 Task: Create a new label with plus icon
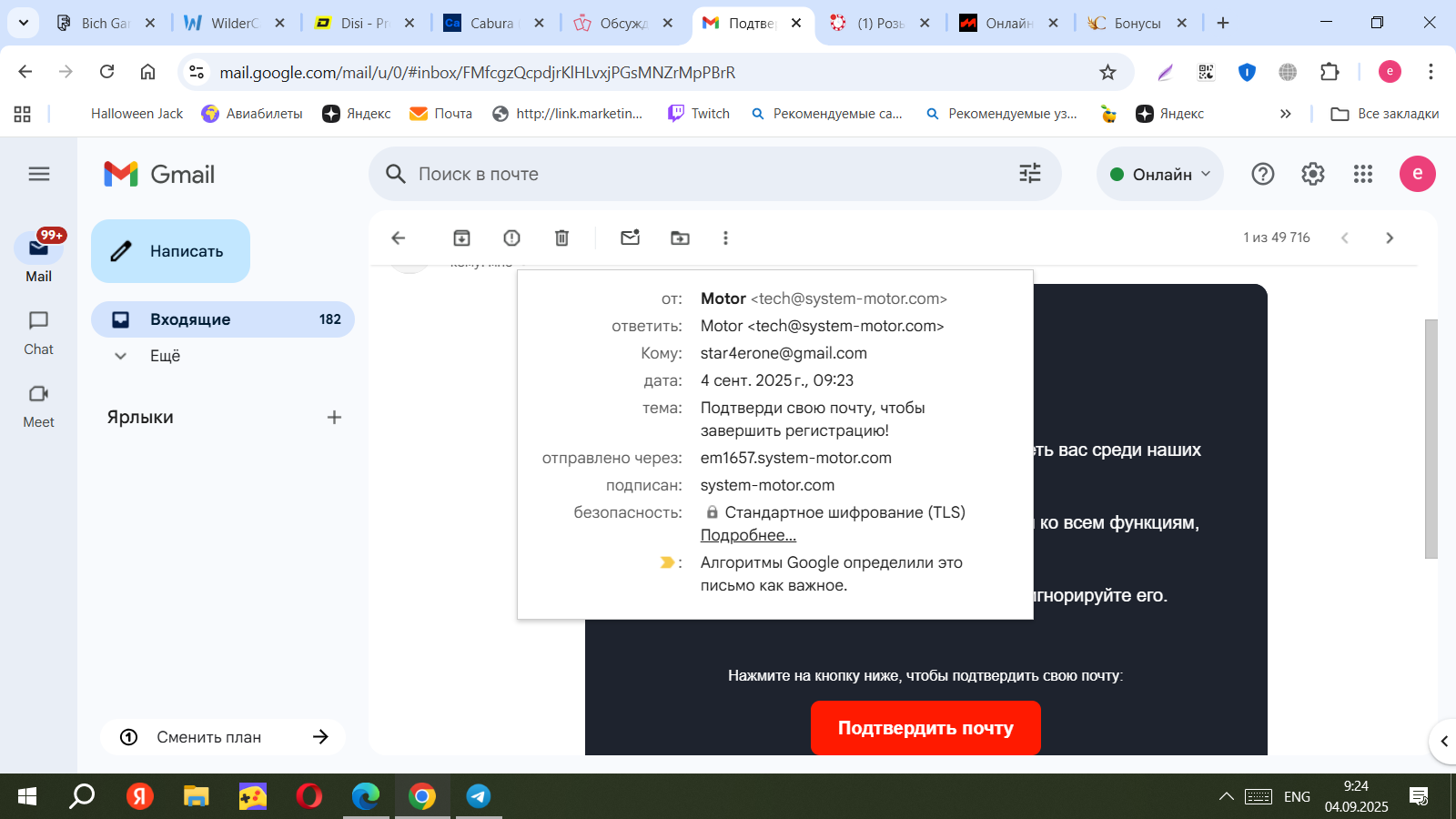pos(334,417)
